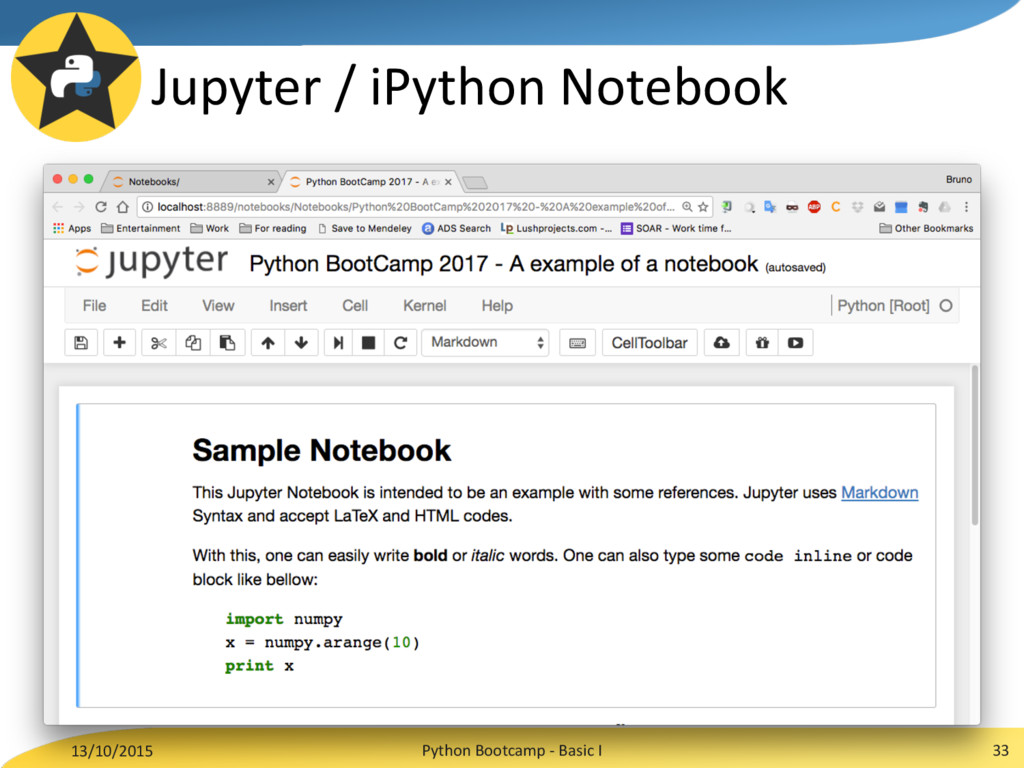This screenshot has height=768, width=1024.
Task: Select the Sample Notebook markdown cell
Action: point(506,556)
